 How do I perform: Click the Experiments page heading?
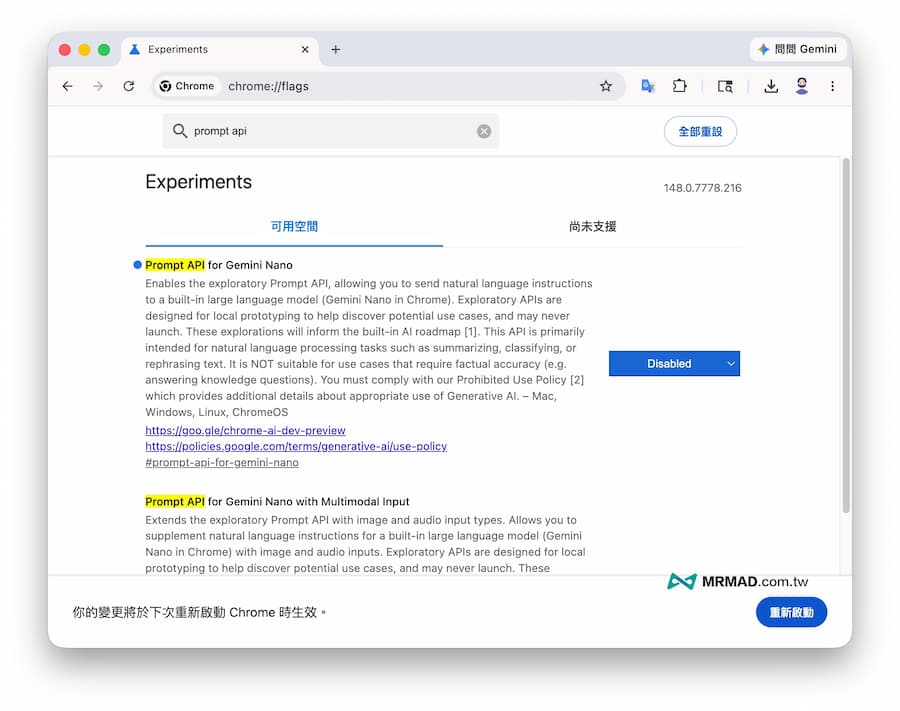coord(199,182)
